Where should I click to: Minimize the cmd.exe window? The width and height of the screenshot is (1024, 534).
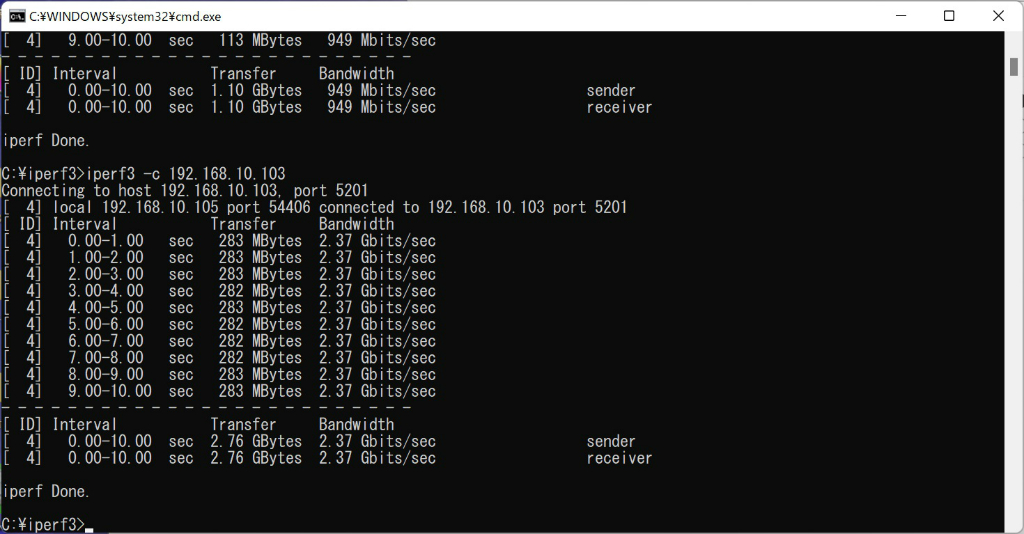pyautogui.click(x=901, y=16)
